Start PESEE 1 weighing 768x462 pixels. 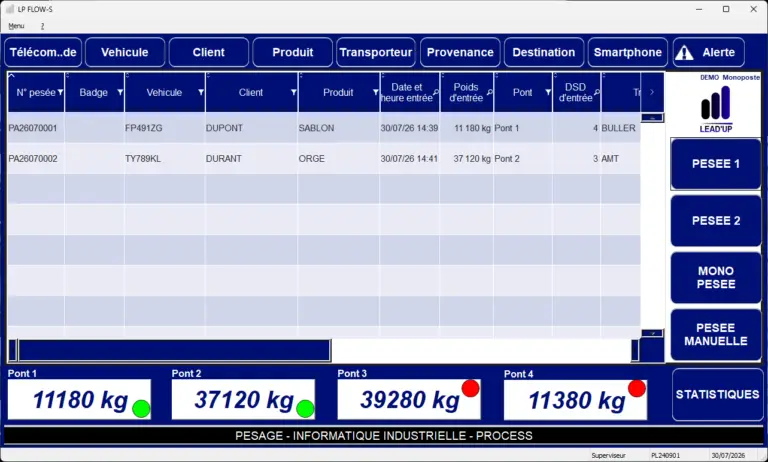tap(716, 164)
